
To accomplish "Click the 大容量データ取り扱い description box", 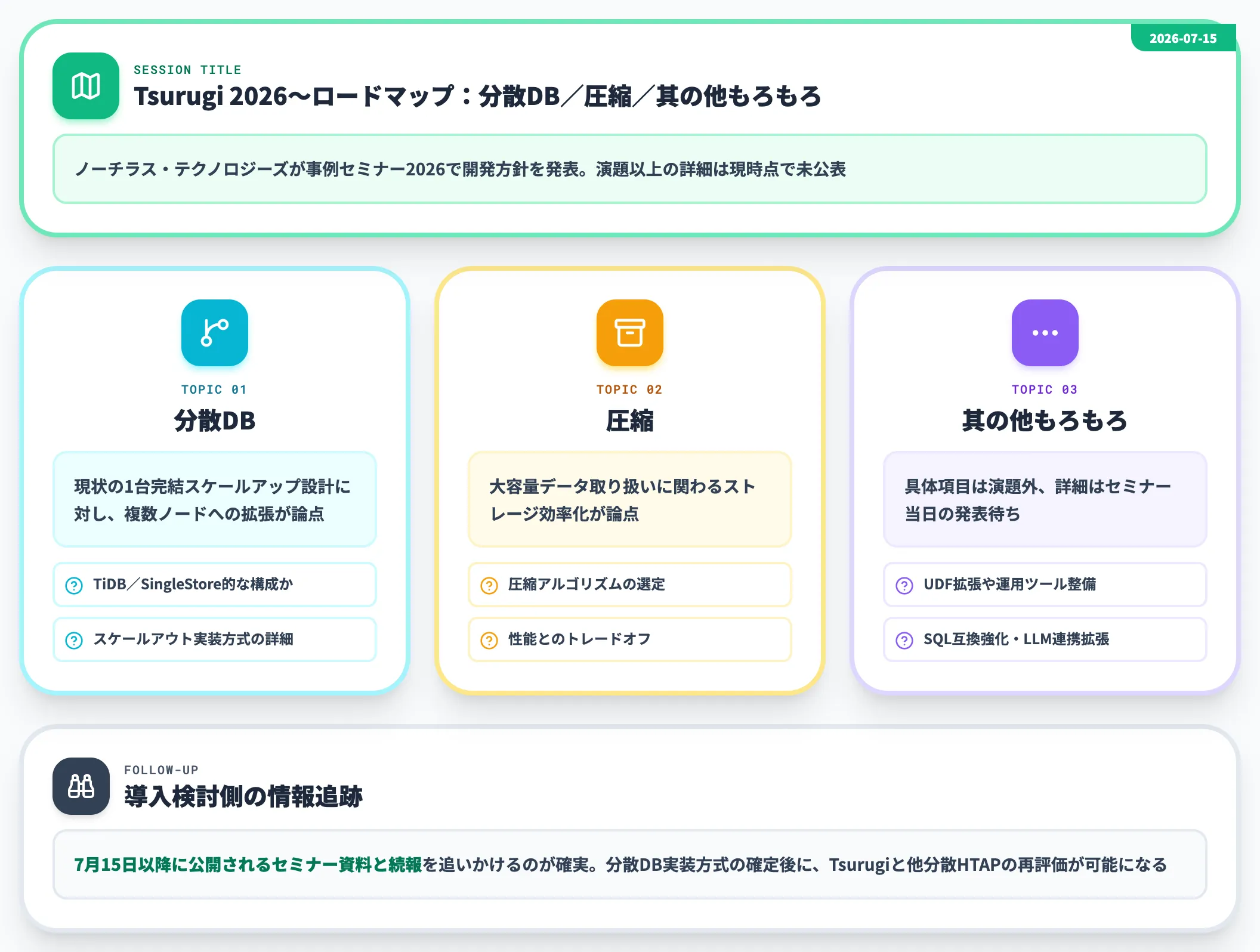I will [x=630, y=499].
